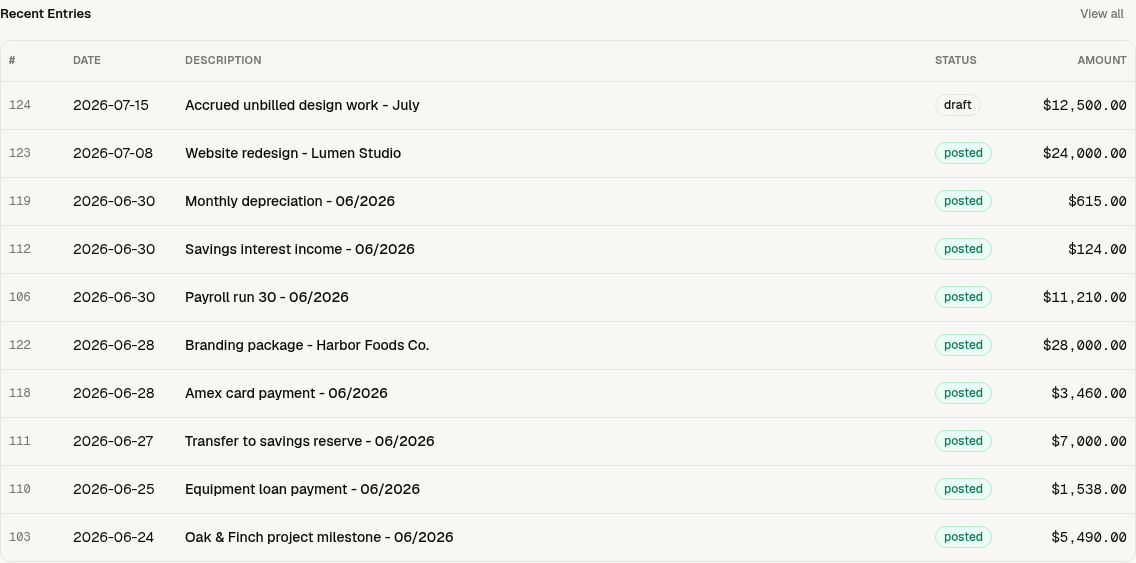The height and width of the screenshot is (563, 1136).
Task: Click the date 2026-06-27
Action: pos(113,441)
